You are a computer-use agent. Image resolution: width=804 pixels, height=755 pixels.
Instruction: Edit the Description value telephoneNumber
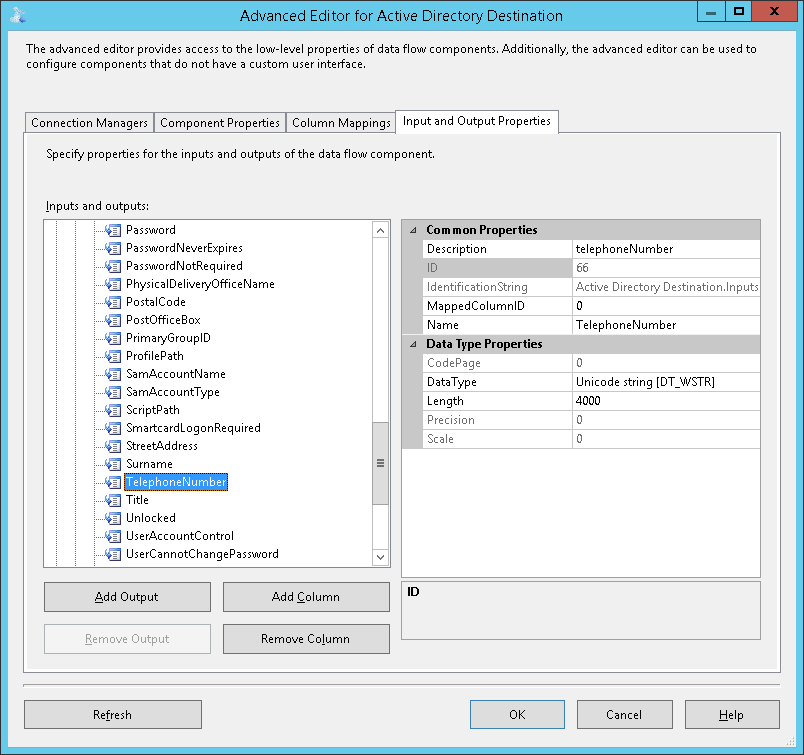(666, 249)
